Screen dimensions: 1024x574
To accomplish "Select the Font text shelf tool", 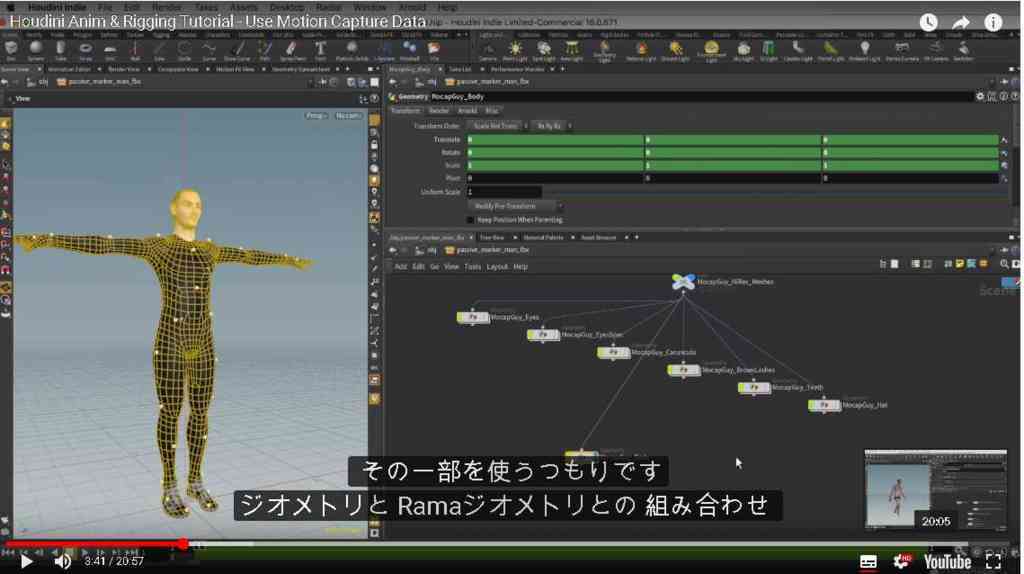I will point(320,49).
